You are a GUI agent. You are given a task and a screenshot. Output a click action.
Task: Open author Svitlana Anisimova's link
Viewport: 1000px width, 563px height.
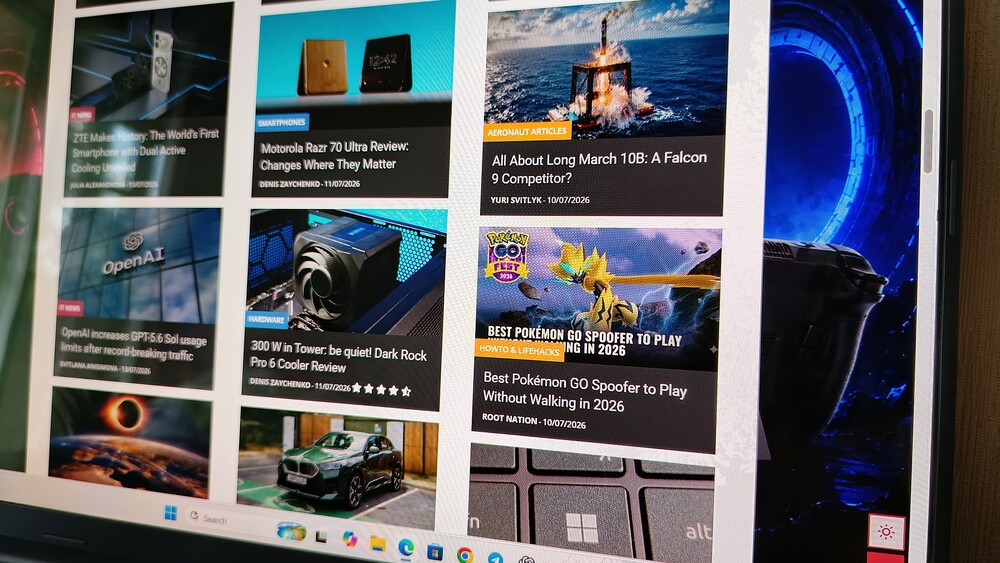pos(88,366)
